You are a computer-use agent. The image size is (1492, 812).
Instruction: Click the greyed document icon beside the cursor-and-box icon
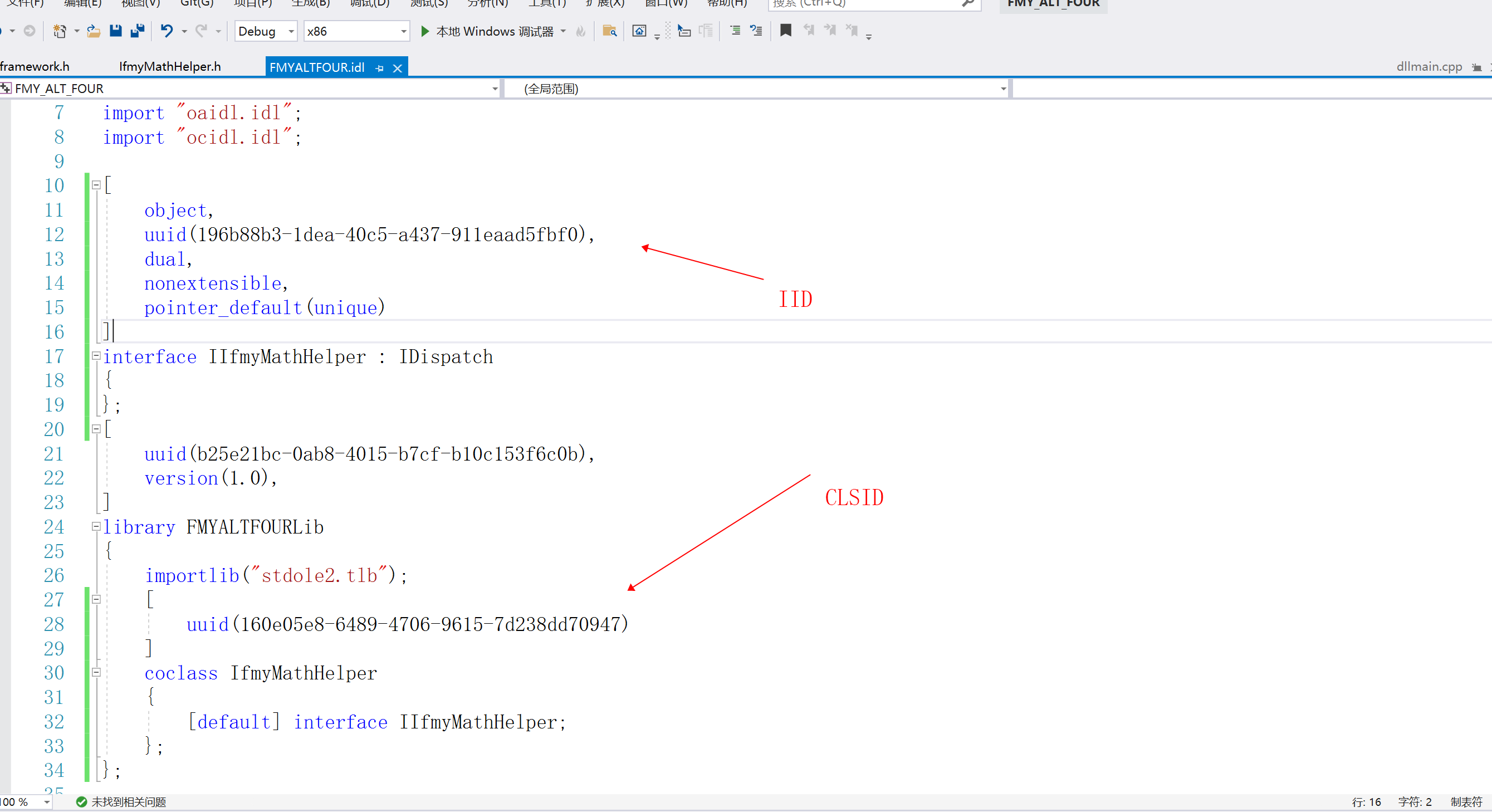click(706, 31)
